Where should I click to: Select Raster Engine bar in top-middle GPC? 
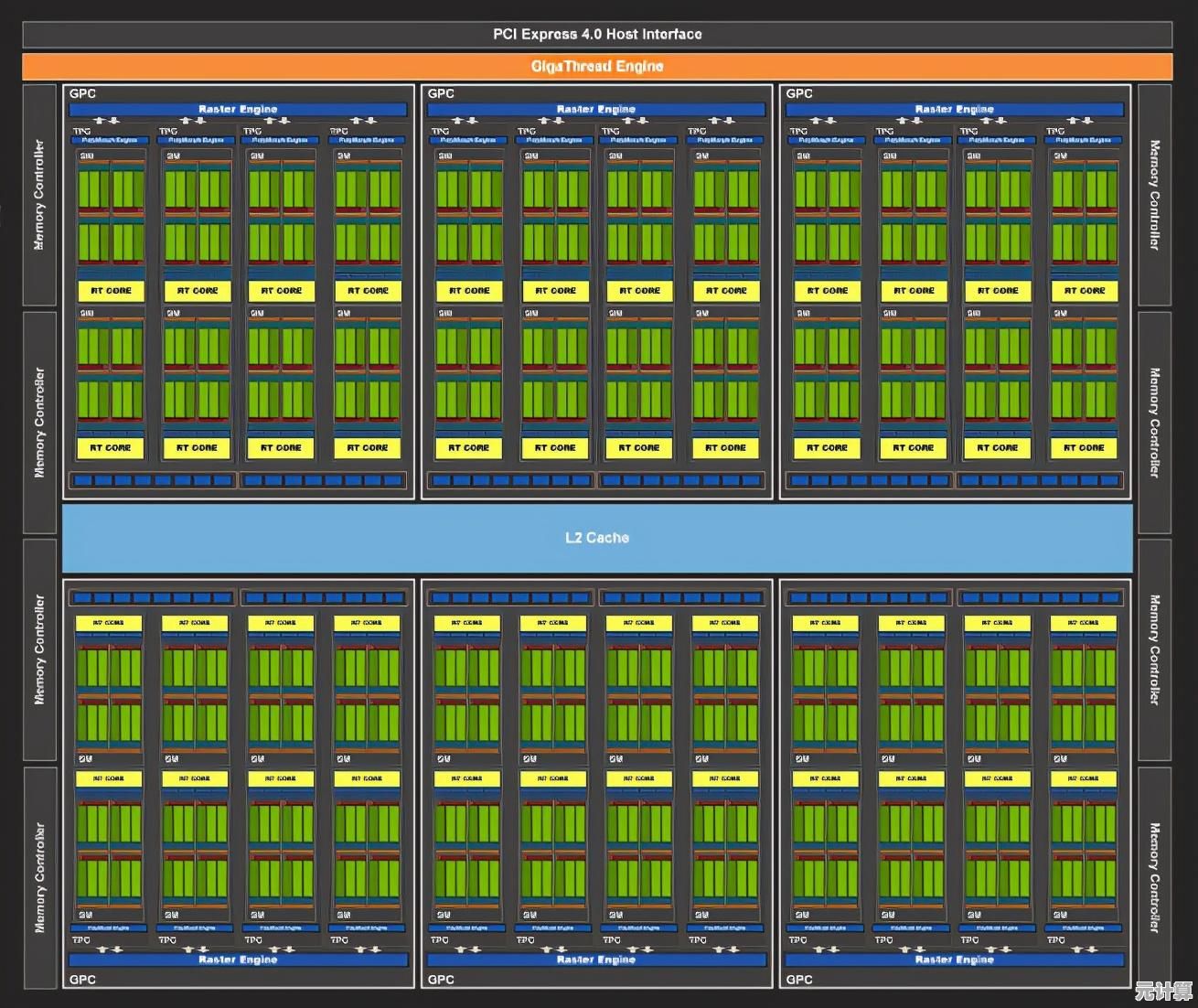pyautogui.click(x=596, y=110)
